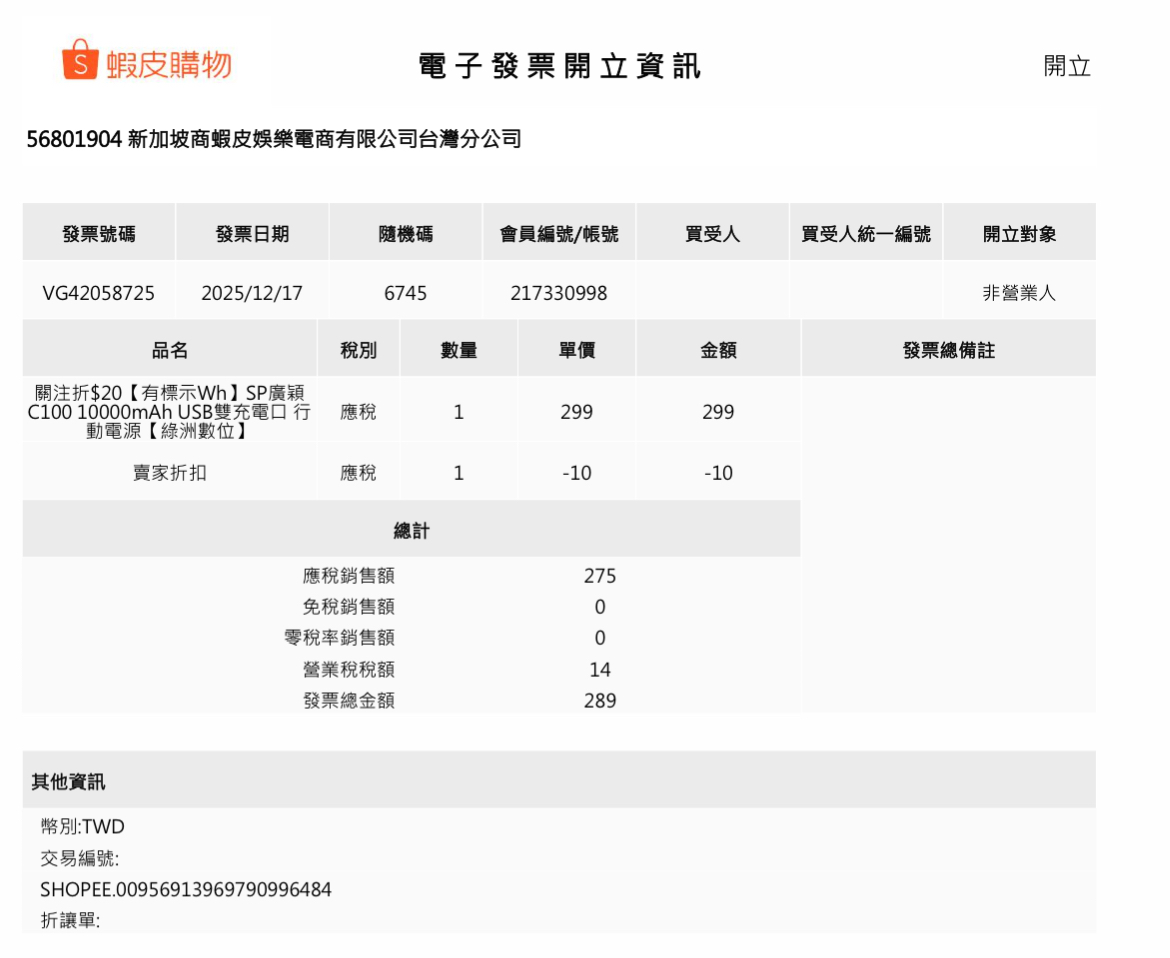
Task: Click the invoice date 2025/12/17
Action: pyautogui.click(x=252, y=293)
